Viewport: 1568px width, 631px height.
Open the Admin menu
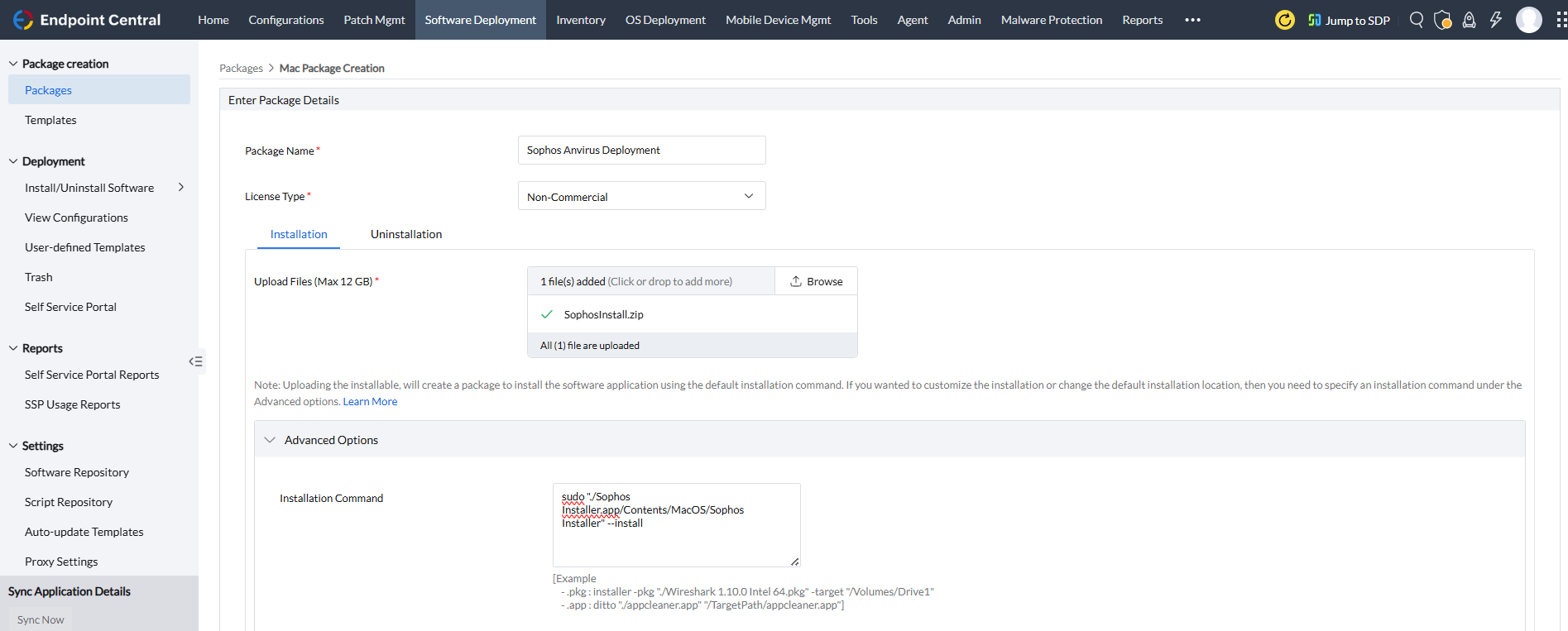[965, 20]
